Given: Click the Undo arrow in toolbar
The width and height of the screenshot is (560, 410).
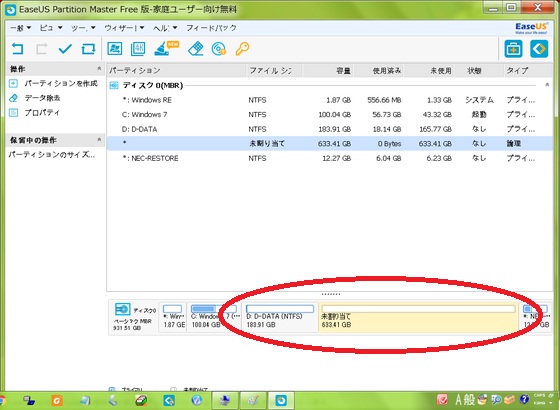Looking at the screenshot, I should [x=17, y=49].
